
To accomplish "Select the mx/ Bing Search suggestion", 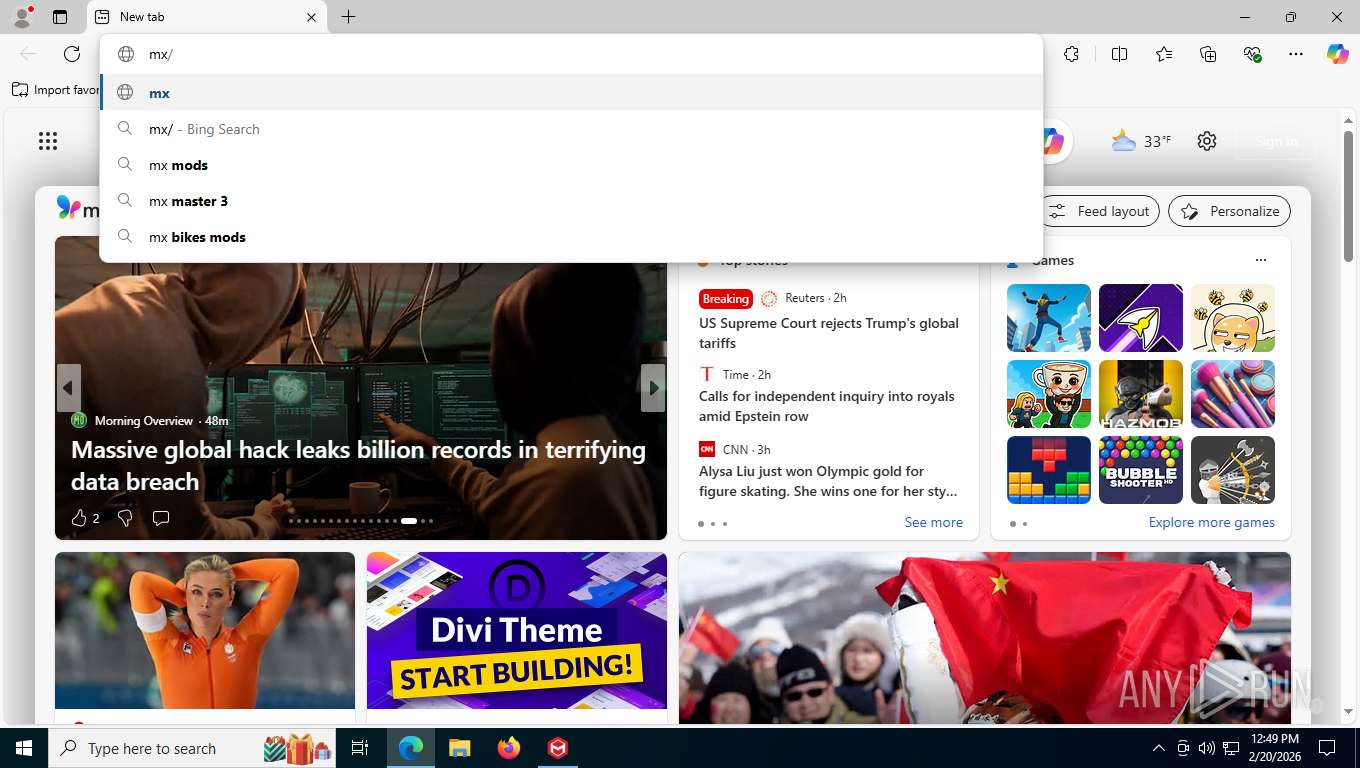I will click(x=572, y=129).
